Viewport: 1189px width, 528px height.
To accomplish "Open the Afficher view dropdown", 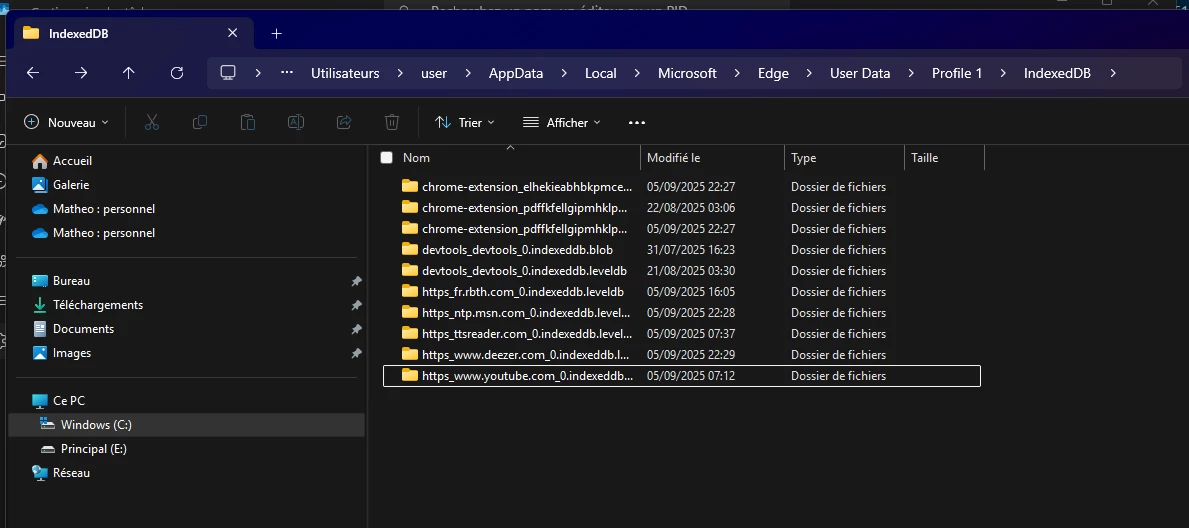I will click(562, 122).
